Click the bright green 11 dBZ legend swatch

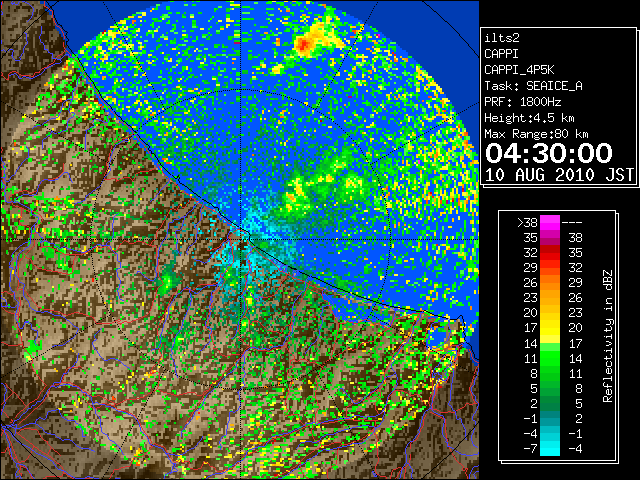pos(550,358)
